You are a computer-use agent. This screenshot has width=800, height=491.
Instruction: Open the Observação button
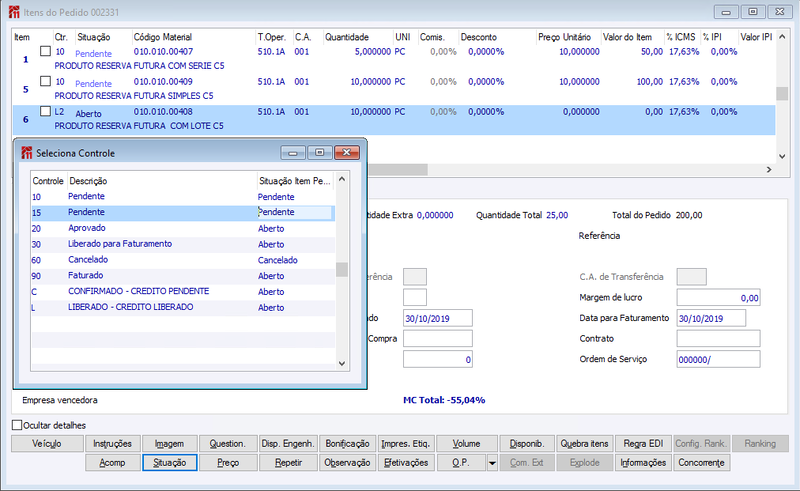[x=347, y=463]
